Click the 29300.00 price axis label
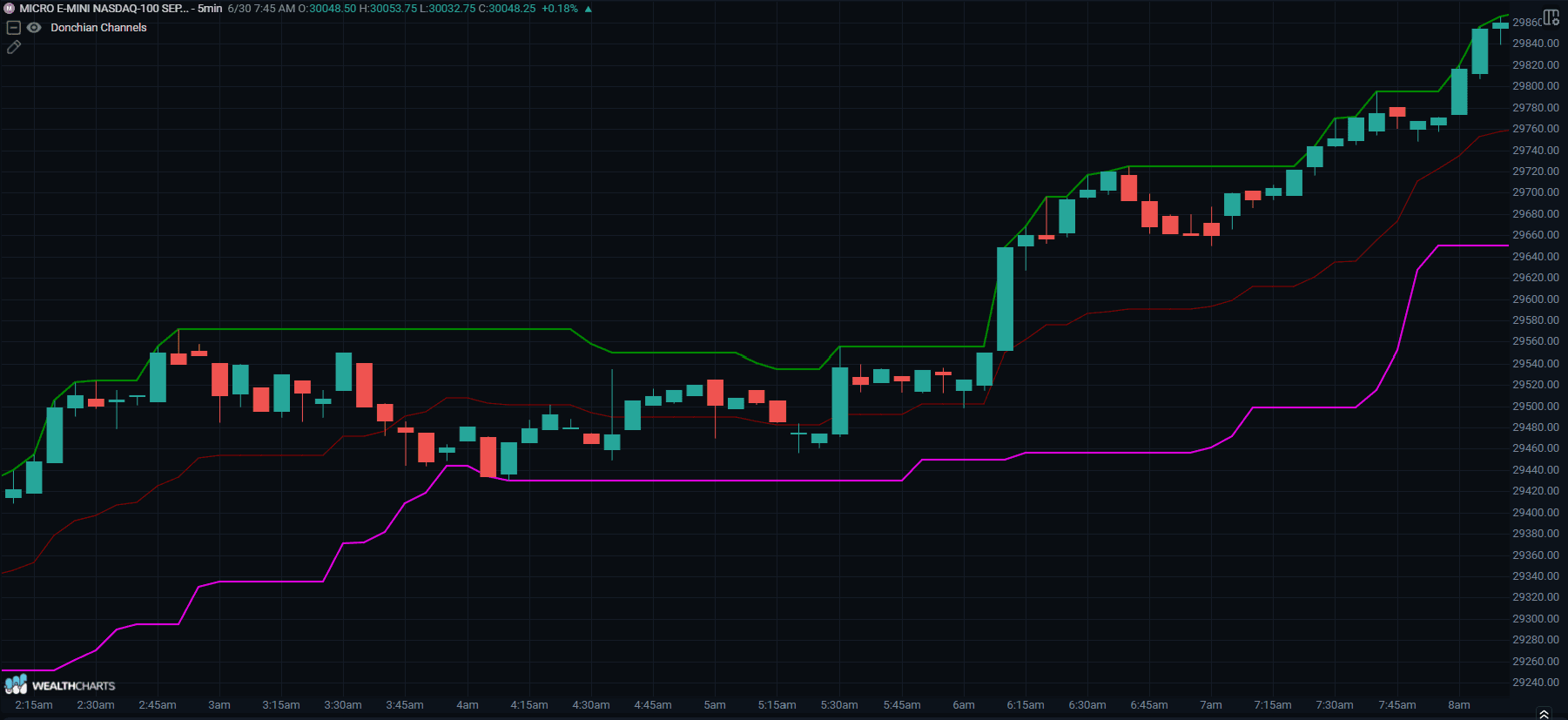1568x720 pixels. 1536,619
